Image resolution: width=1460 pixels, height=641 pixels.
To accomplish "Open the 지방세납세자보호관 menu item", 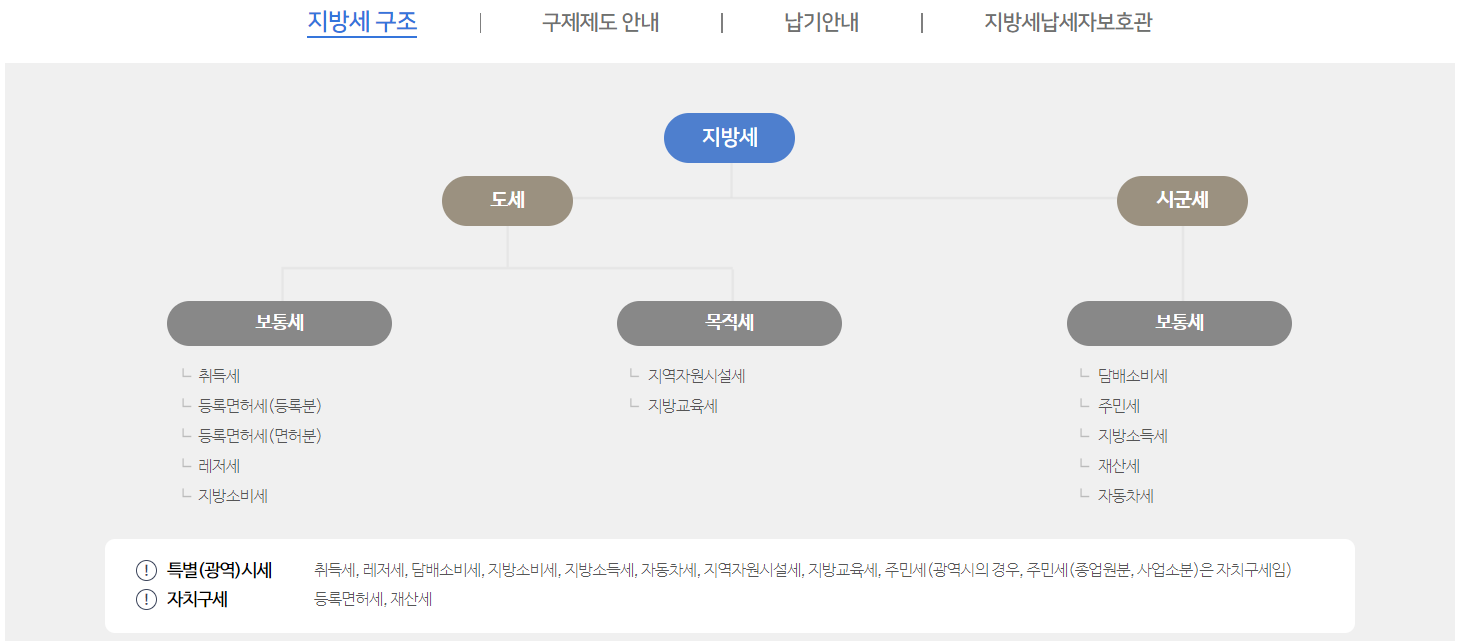I will coord(1068,22).
